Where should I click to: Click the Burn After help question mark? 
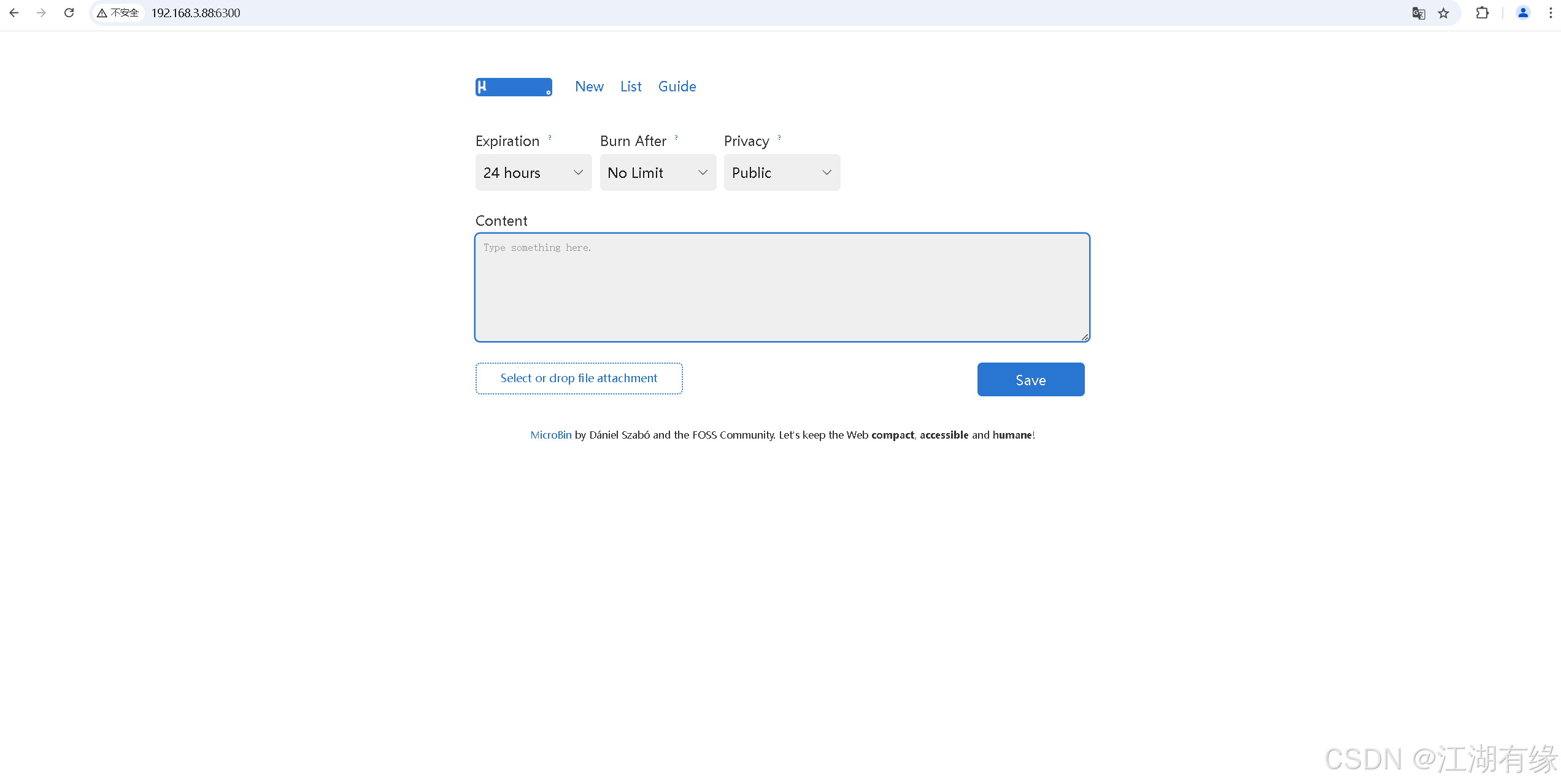pyautogui.click(x=676, y=137)
